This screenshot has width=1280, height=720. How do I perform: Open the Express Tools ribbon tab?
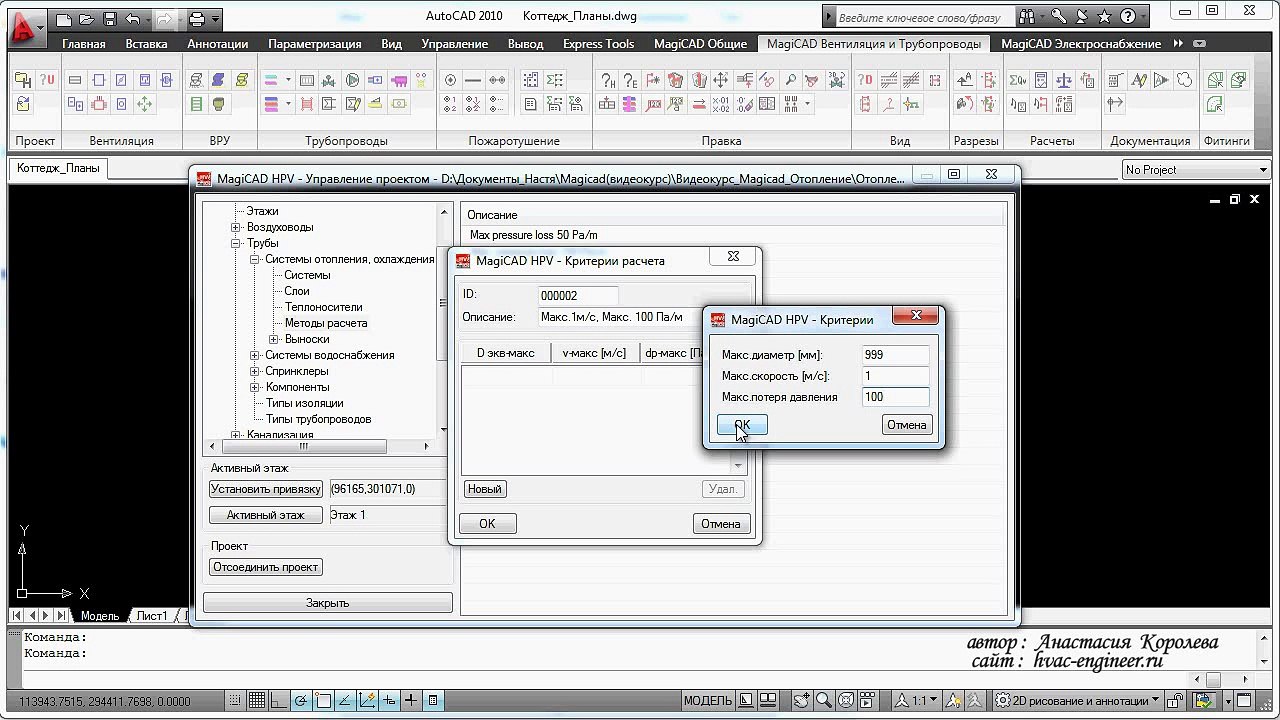[x=598, y=44]
